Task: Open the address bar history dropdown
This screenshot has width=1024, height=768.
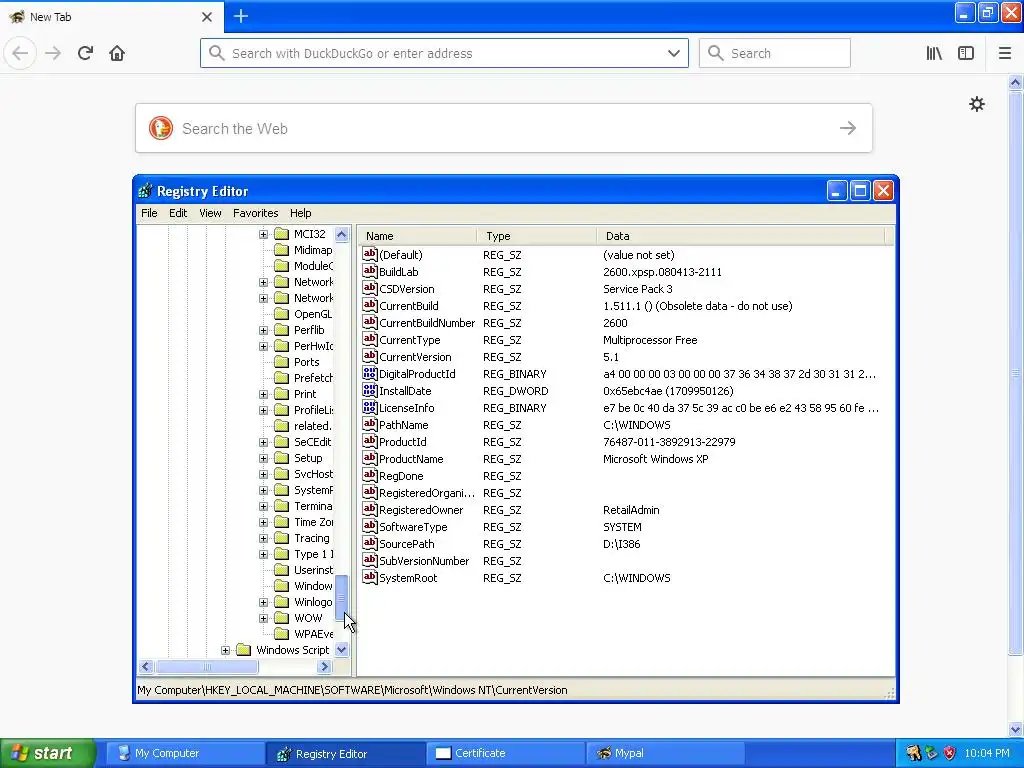Action: click(x=674, y=53)
